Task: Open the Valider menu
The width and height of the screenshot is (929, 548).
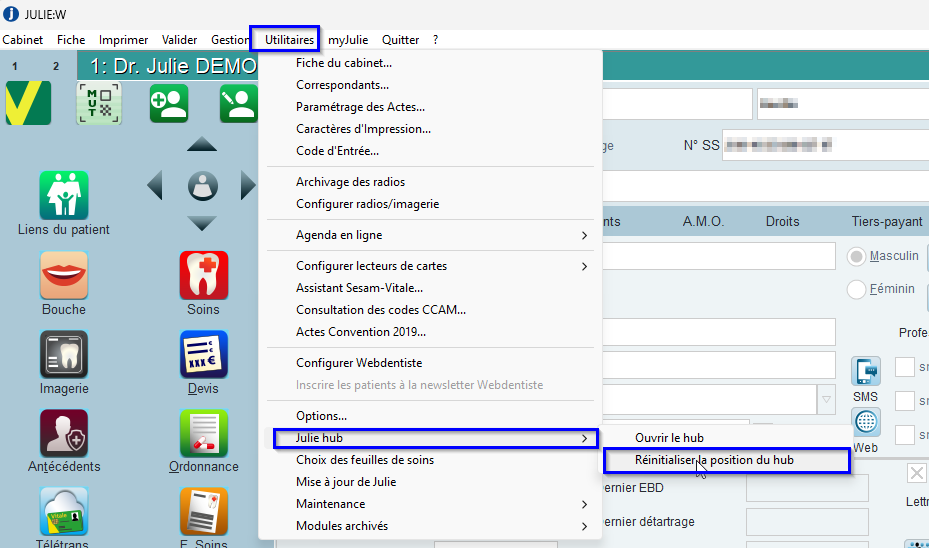Action: tap(180, 40)
